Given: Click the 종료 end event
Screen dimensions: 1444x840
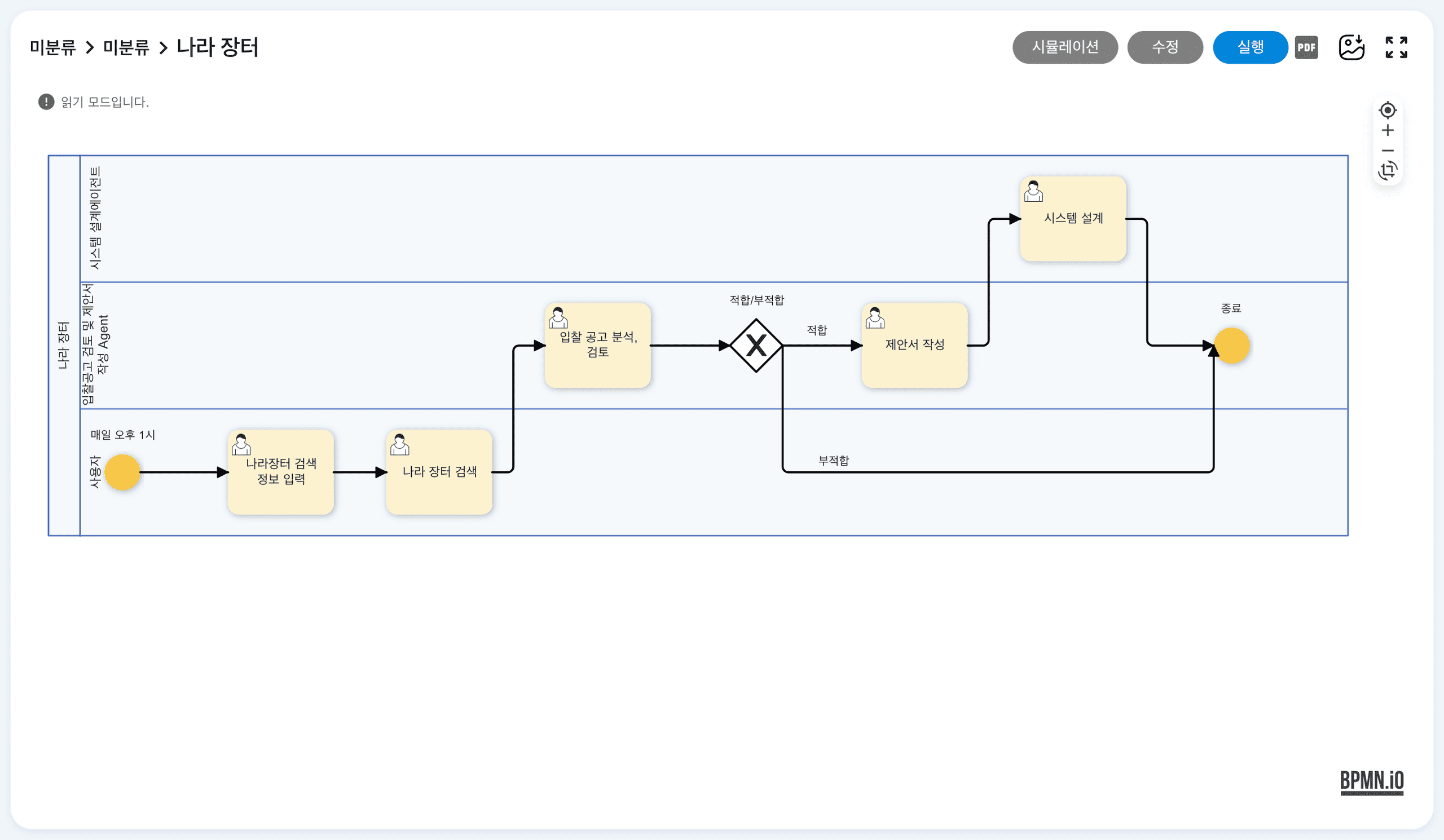Looking at the screenshot, I should [x=1231, y=345].
